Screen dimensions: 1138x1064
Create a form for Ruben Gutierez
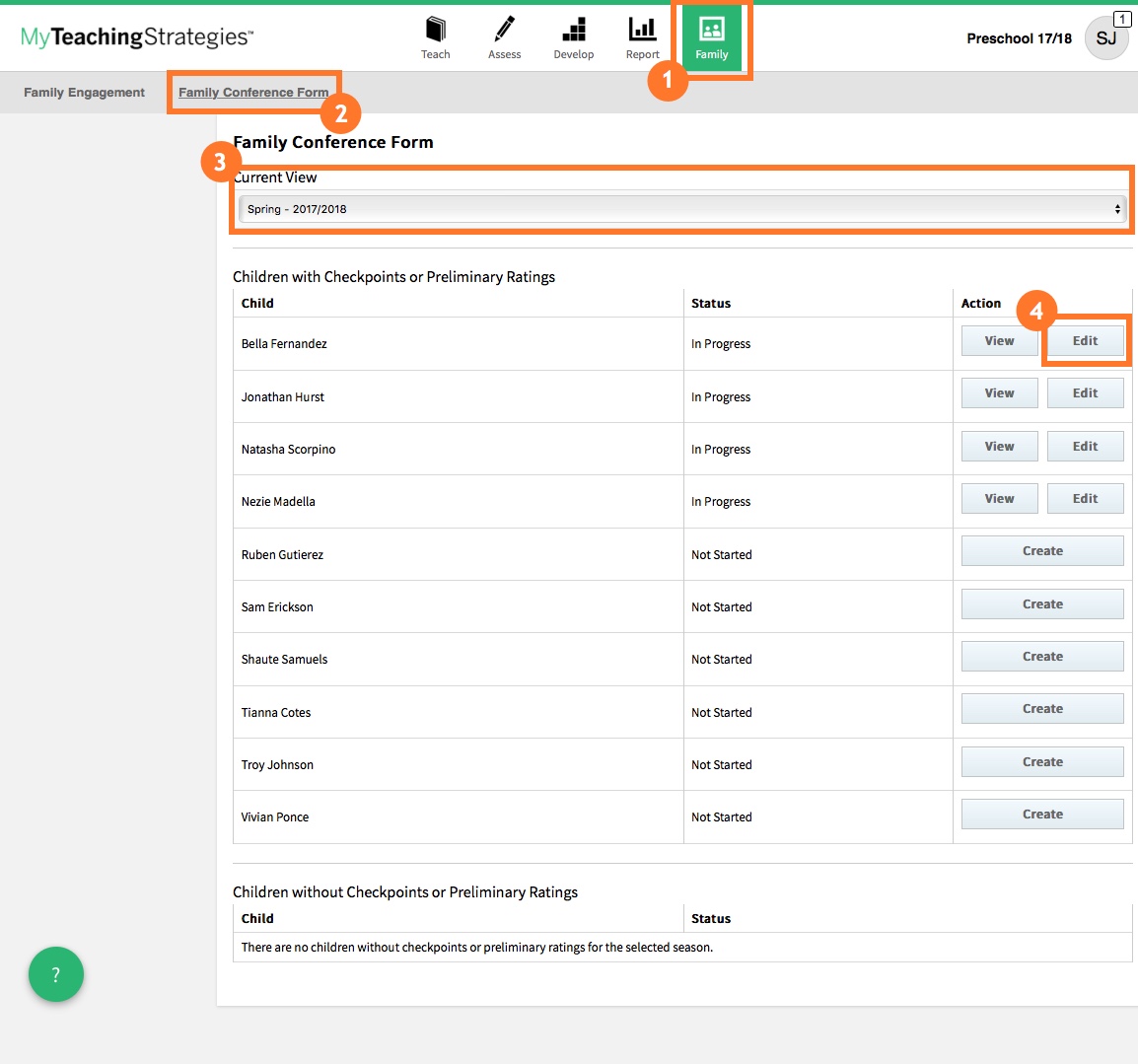1042,551
